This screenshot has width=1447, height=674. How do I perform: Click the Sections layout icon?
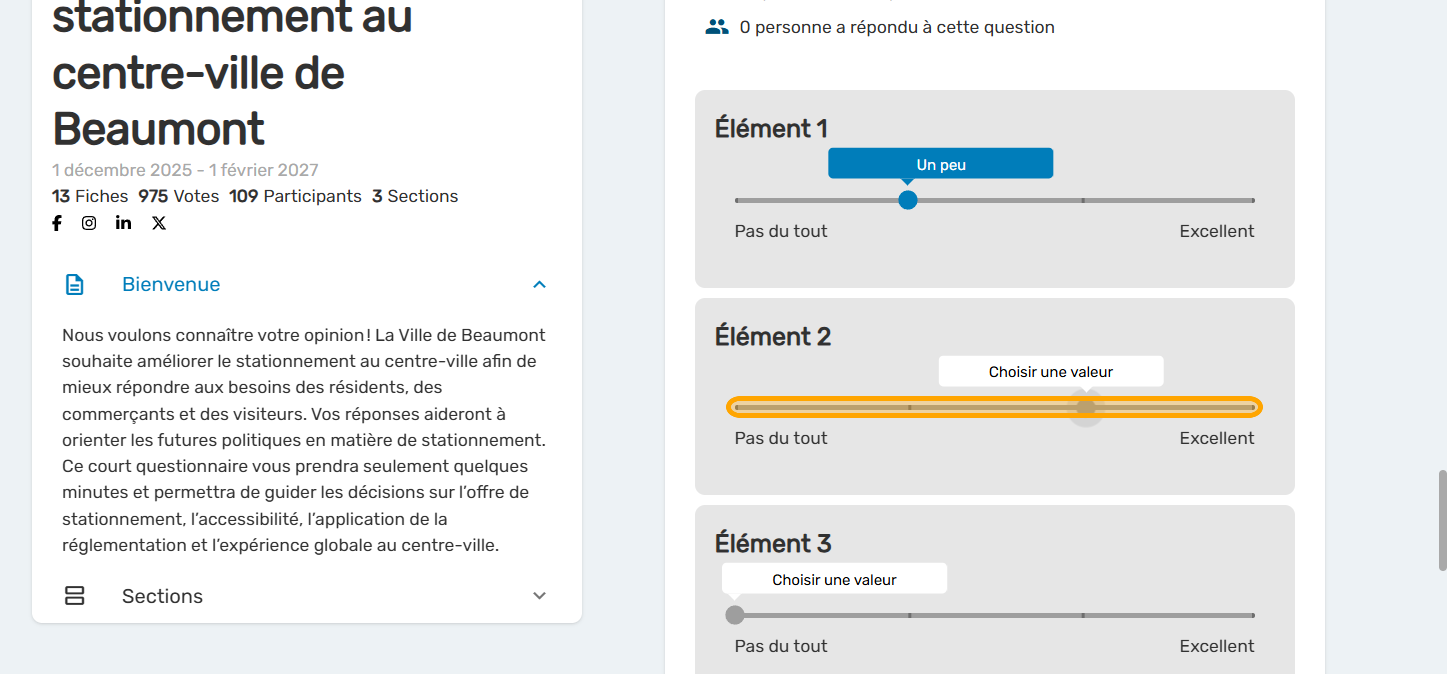coord(75,596)
